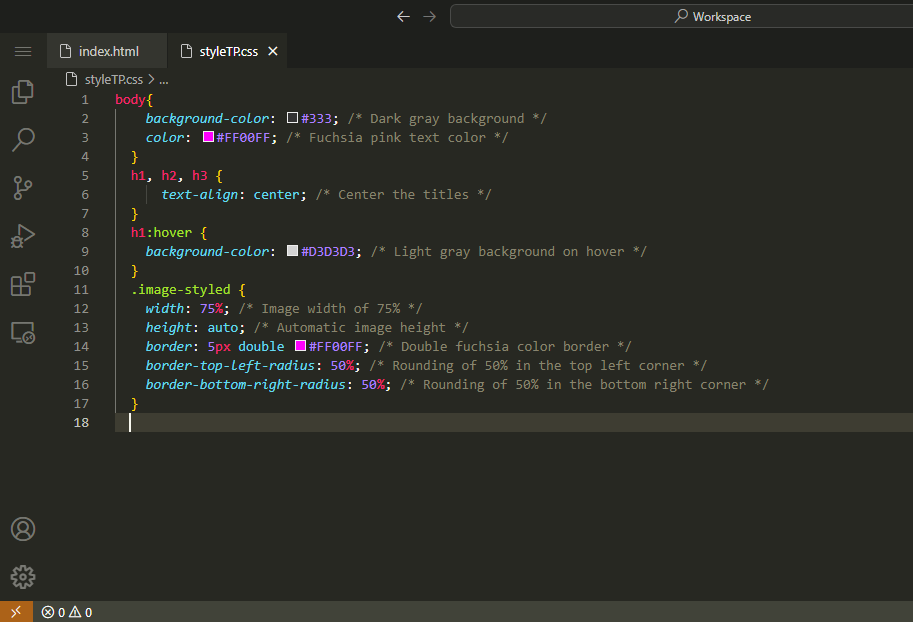Image resolution: width=913 pixels, height=622 pixels.
Task: Open the Manage settings gear
Action: 22,577
